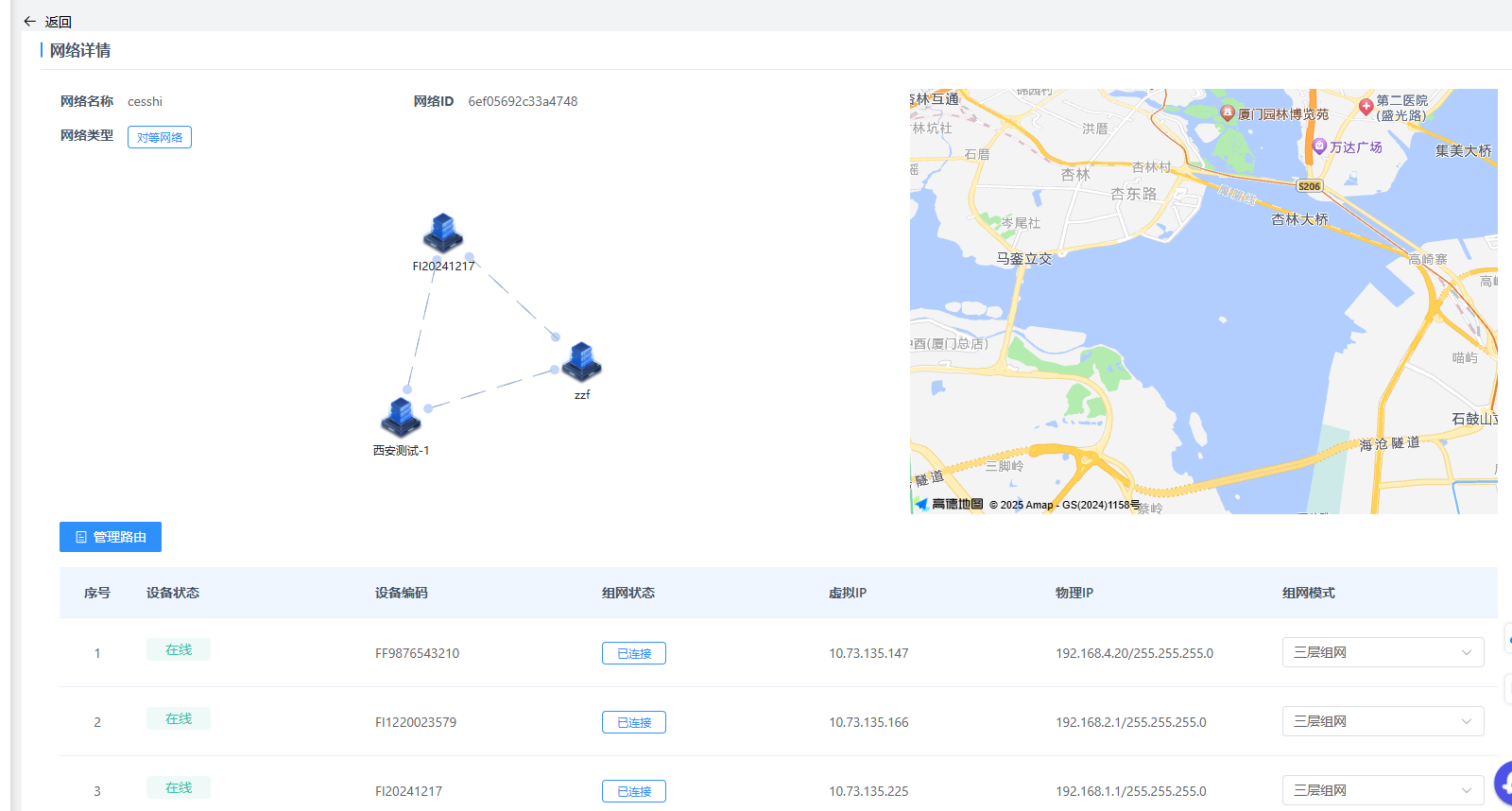This screenshot has height=811, width=1512.
Task: Open 组网模式 dropdown for row 1
Action: coord(1383,652)
